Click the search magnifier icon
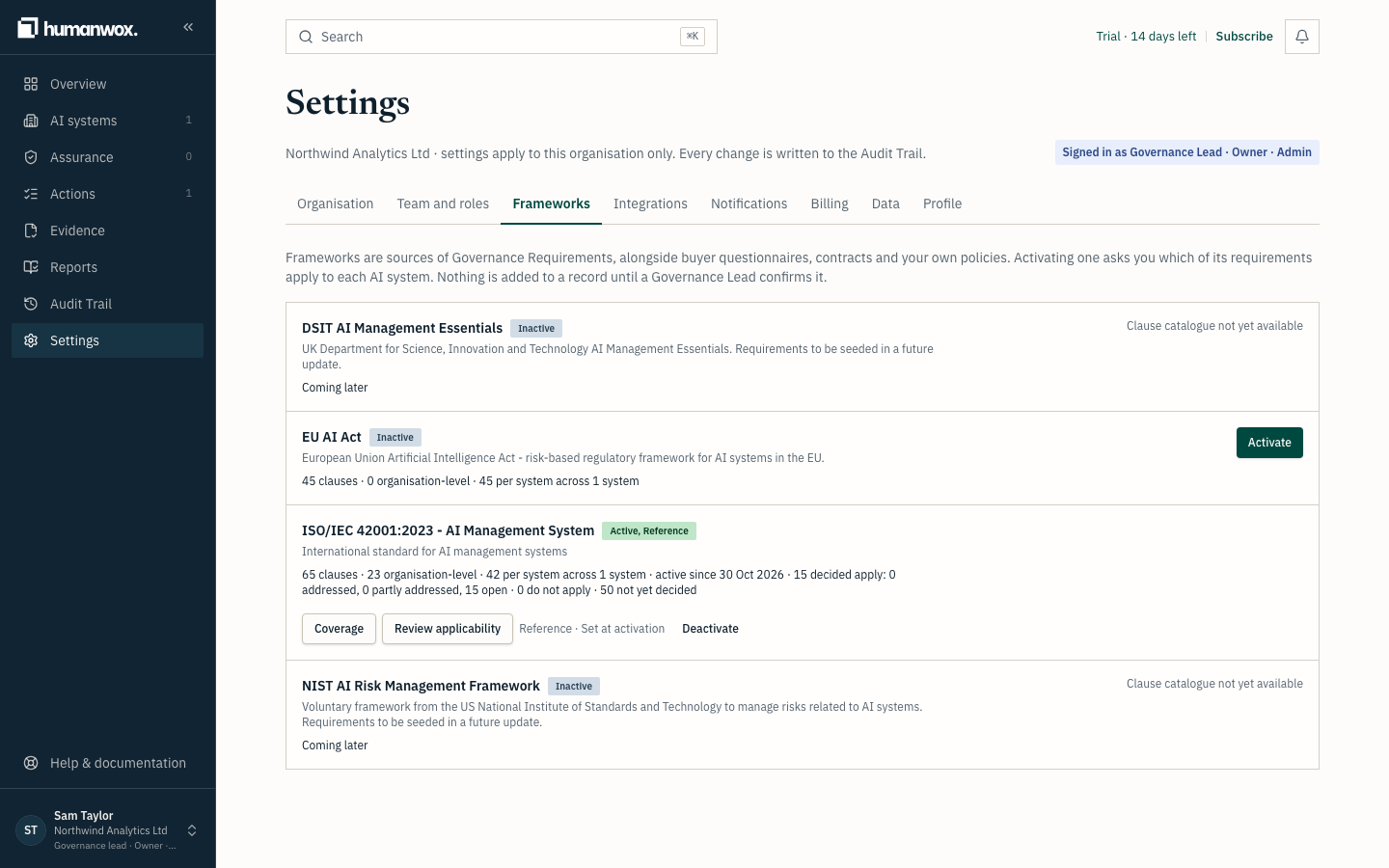 click(x=306, y=37)
